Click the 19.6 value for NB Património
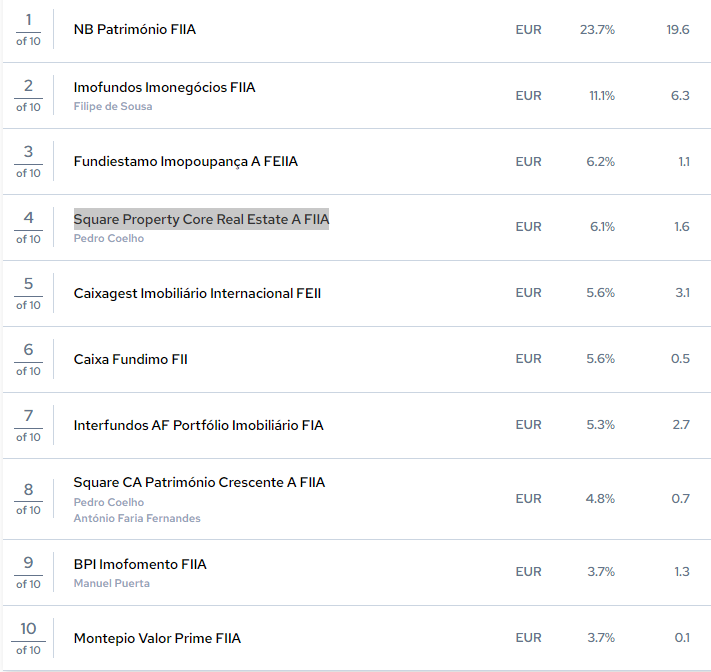The width and height of the screenshot is (711, 672). click(678, 30)
